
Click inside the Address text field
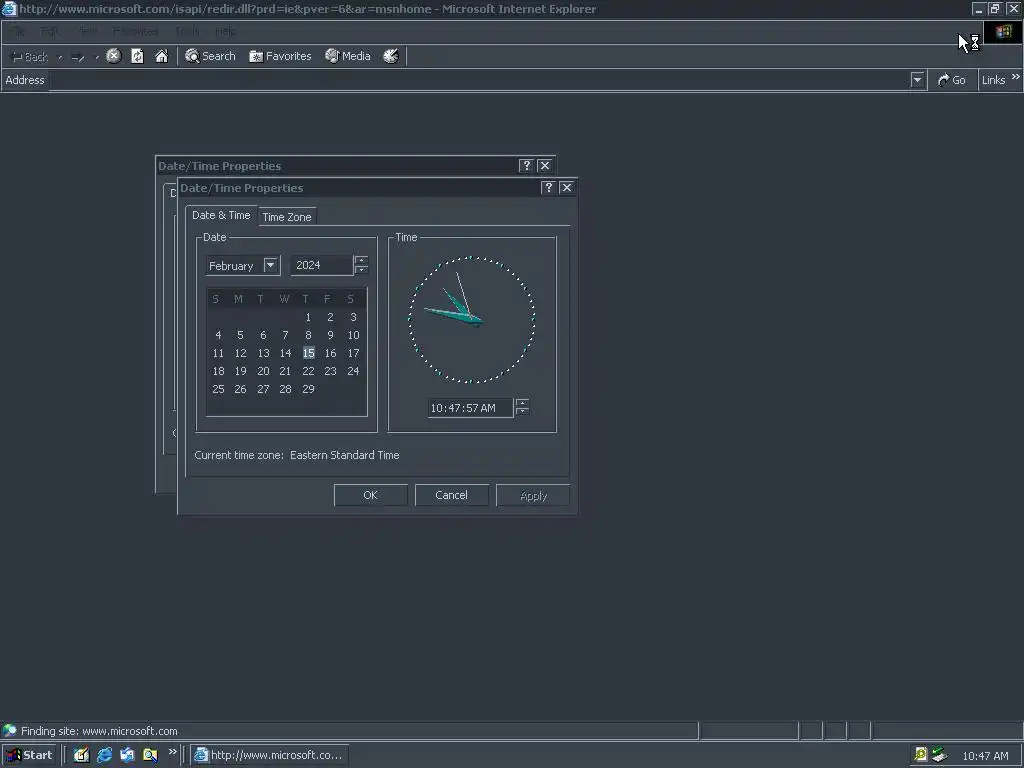pyautogui.click(x=479, y=80)
